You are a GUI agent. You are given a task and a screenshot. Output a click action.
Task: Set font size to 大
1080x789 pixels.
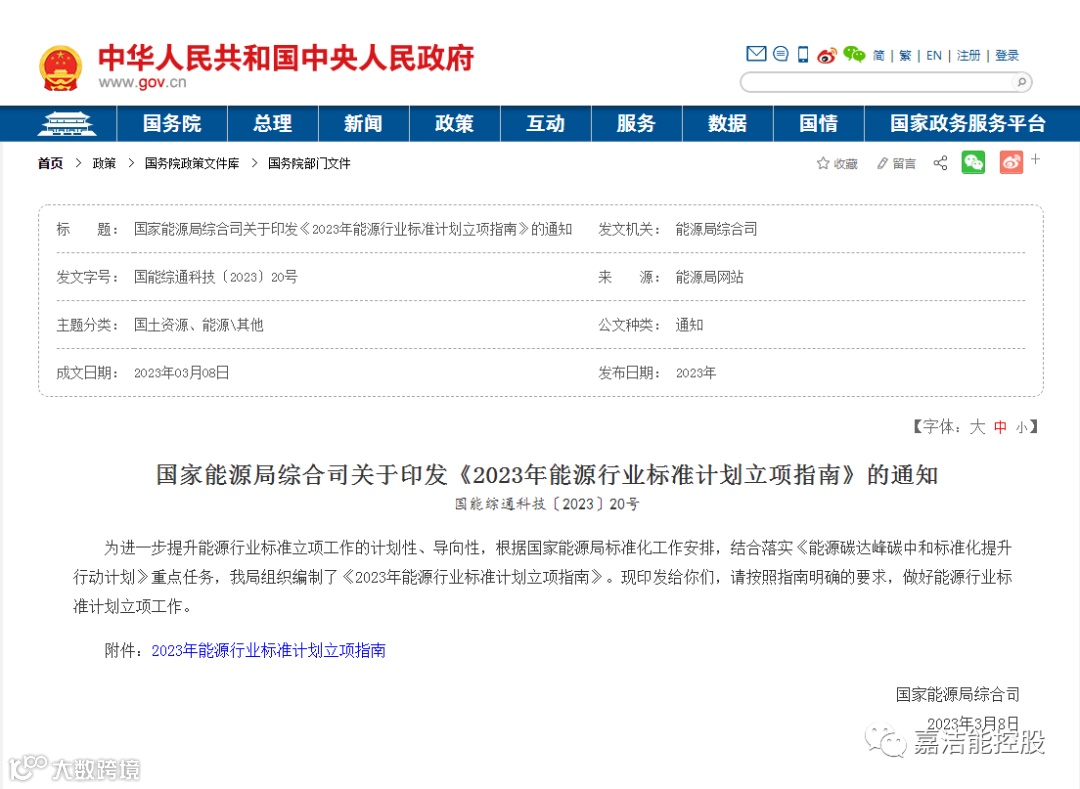click(977, 427)
